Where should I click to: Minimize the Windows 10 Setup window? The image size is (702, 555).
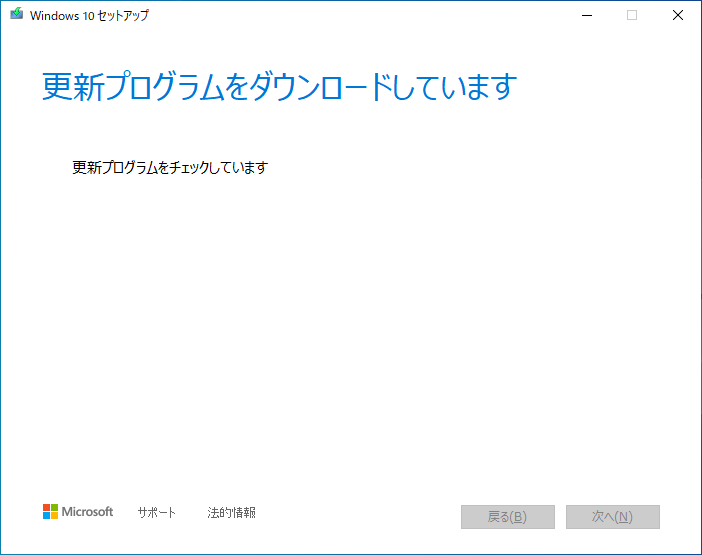pyautogui.click(x=586, y=15)
